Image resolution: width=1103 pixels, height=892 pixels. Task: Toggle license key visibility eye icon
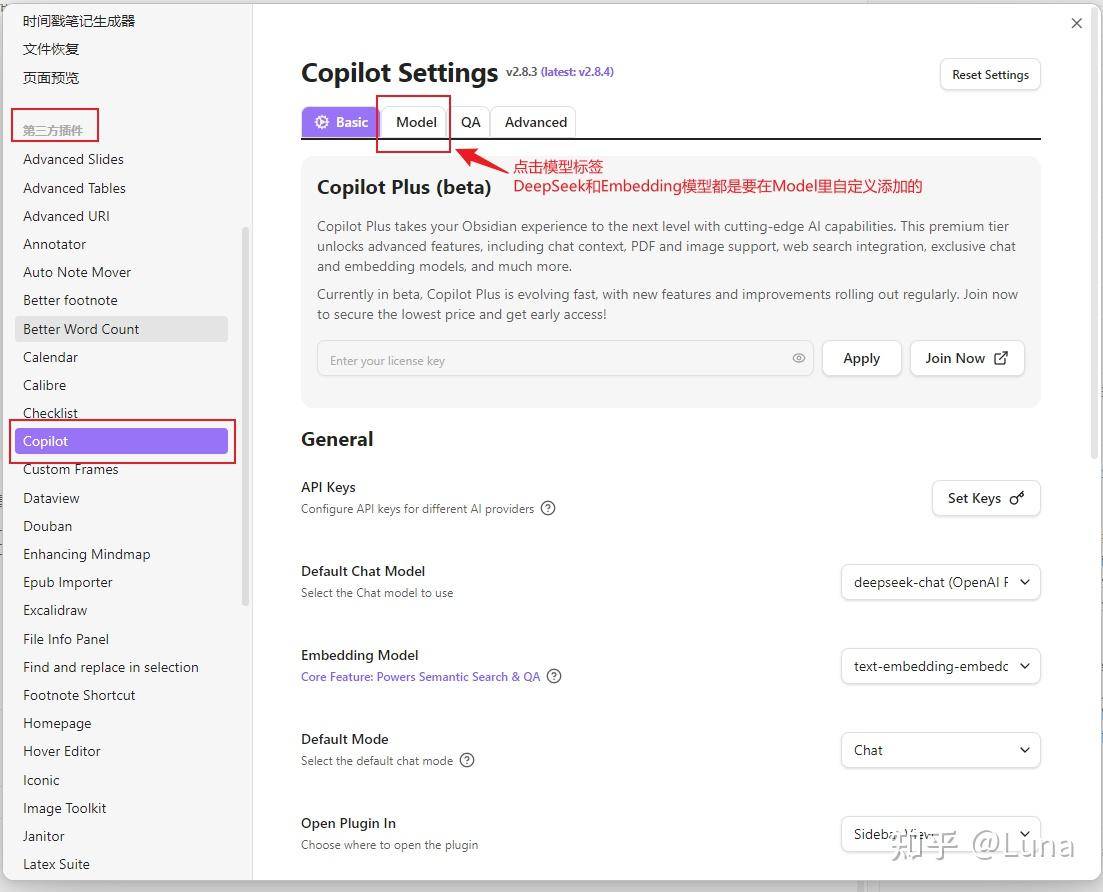click(x=798, y=358)
